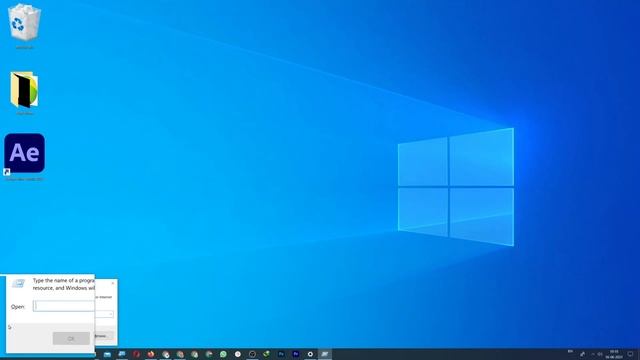Open the Action Center notifications icon

click(631, 354)
